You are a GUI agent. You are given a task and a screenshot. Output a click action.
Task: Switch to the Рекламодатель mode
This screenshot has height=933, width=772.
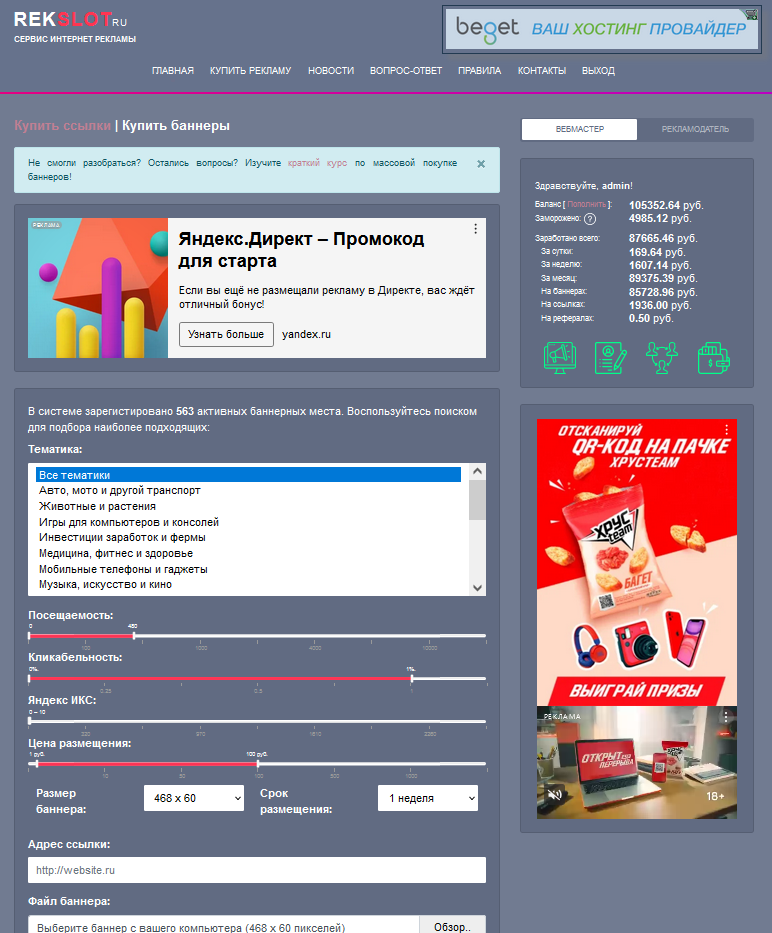pos(695,129)
